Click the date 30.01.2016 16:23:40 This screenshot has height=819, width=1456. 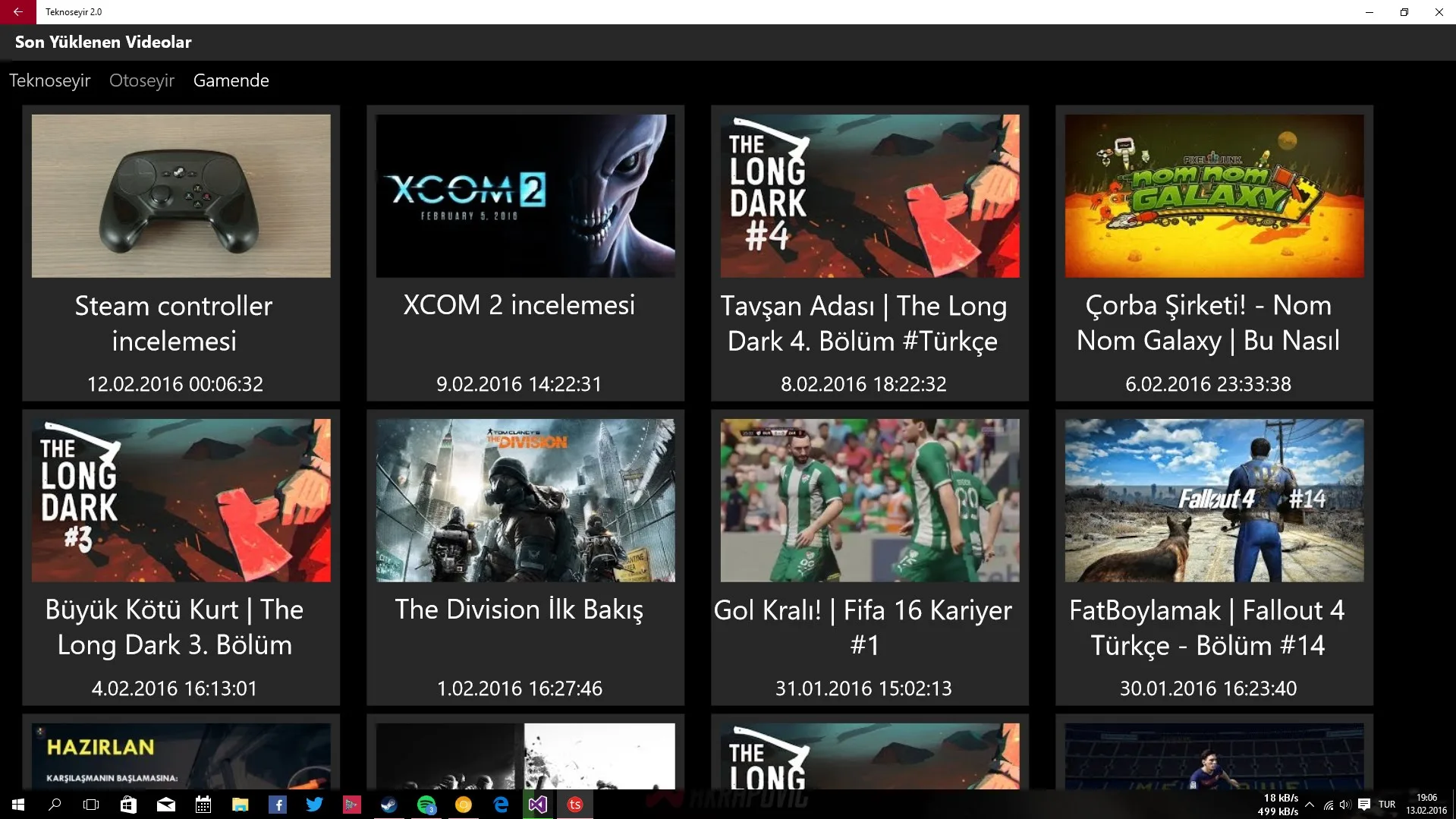1208,688
